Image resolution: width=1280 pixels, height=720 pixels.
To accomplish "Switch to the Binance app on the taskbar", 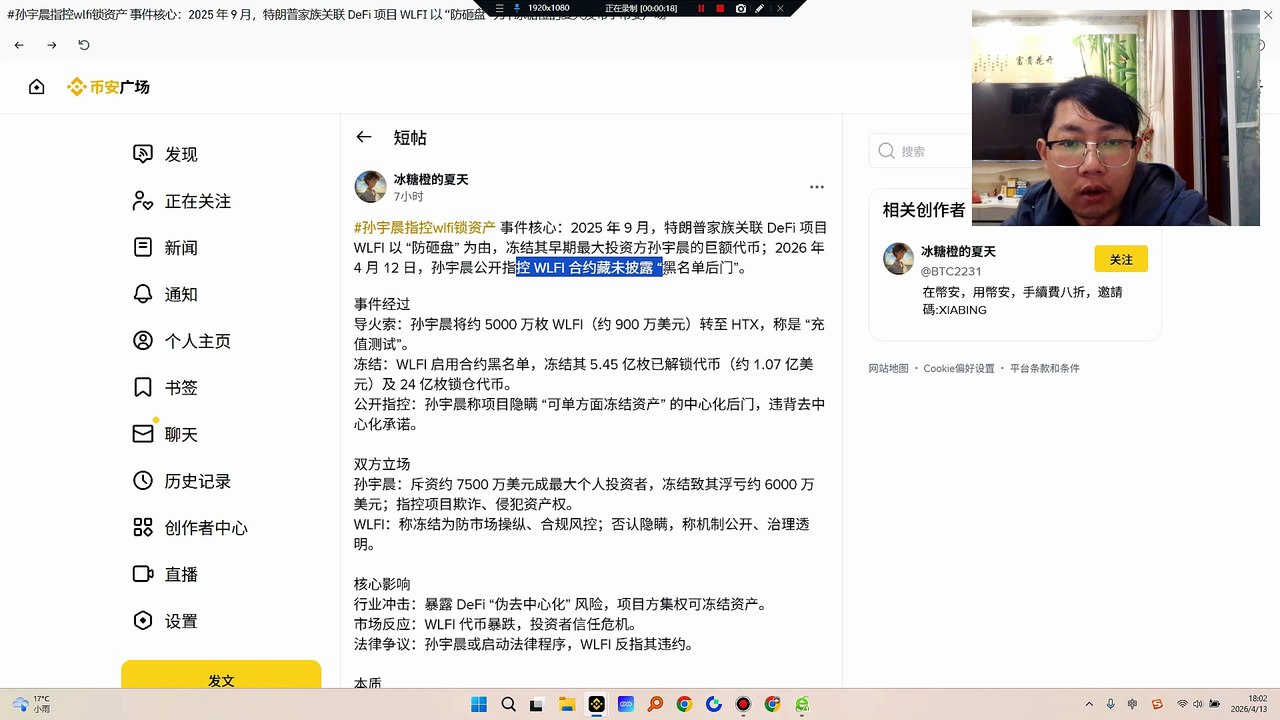I will pyautogui.click(x=597, y=704).
